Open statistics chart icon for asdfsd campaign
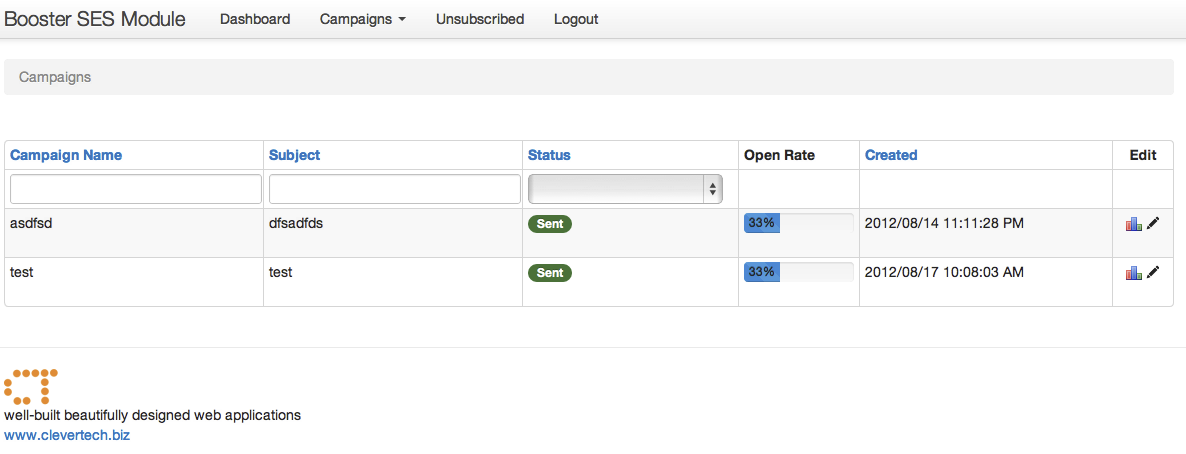Screen dimensions: 1186x454 coord(1133,224)
